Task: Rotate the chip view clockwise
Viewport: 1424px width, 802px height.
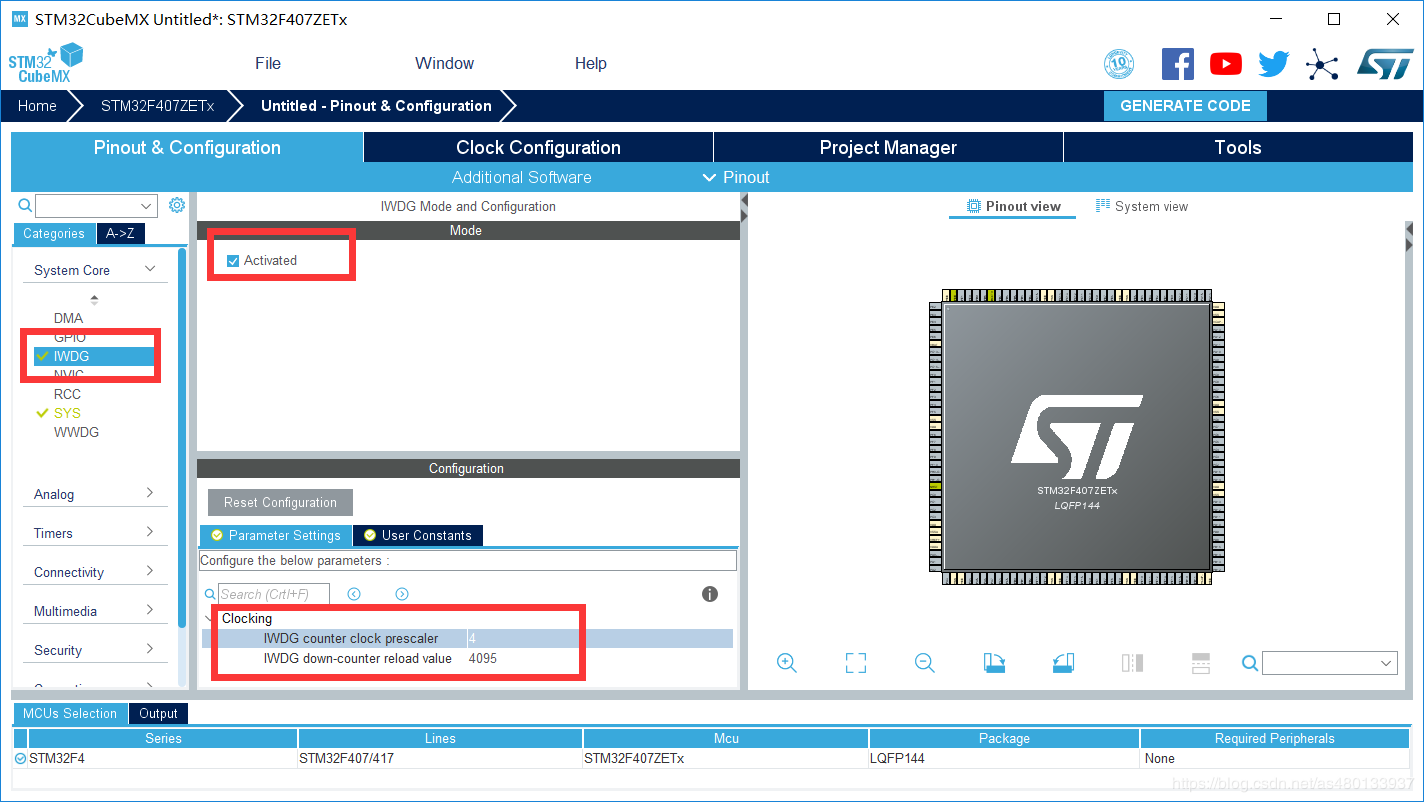Action: tap(994, 663)
